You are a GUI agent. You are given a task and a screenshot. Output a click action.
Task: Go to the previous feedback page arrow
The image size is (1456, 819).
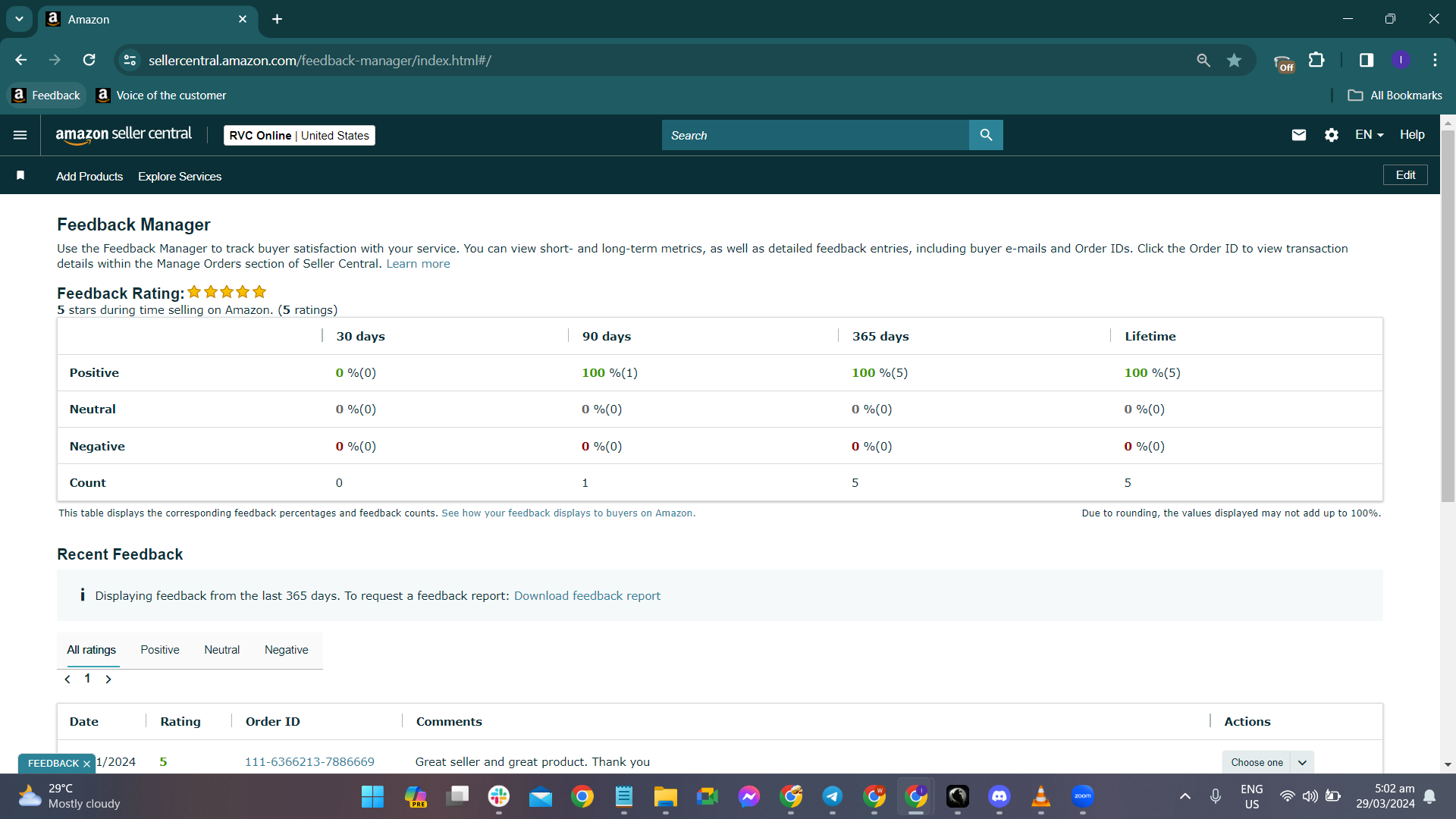[x=67, y=679]
